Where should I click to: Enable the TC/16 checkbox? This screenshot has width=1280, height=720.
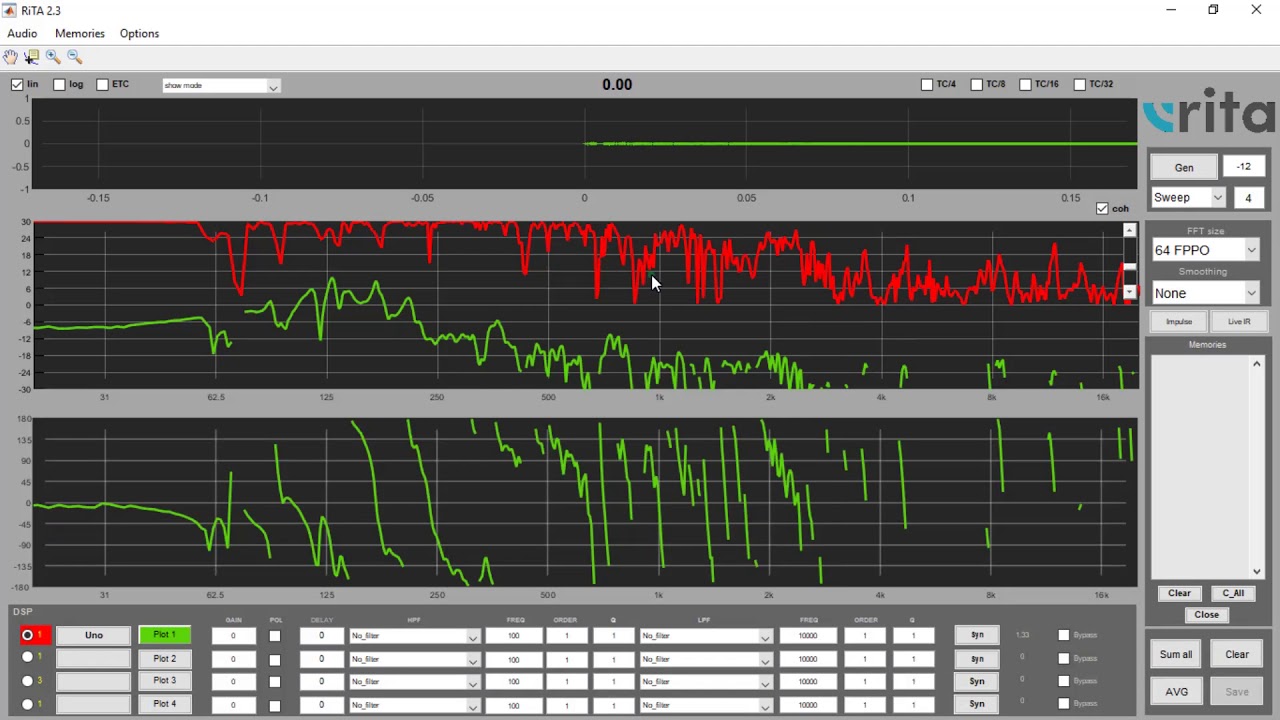click(x=1025, y=84)
